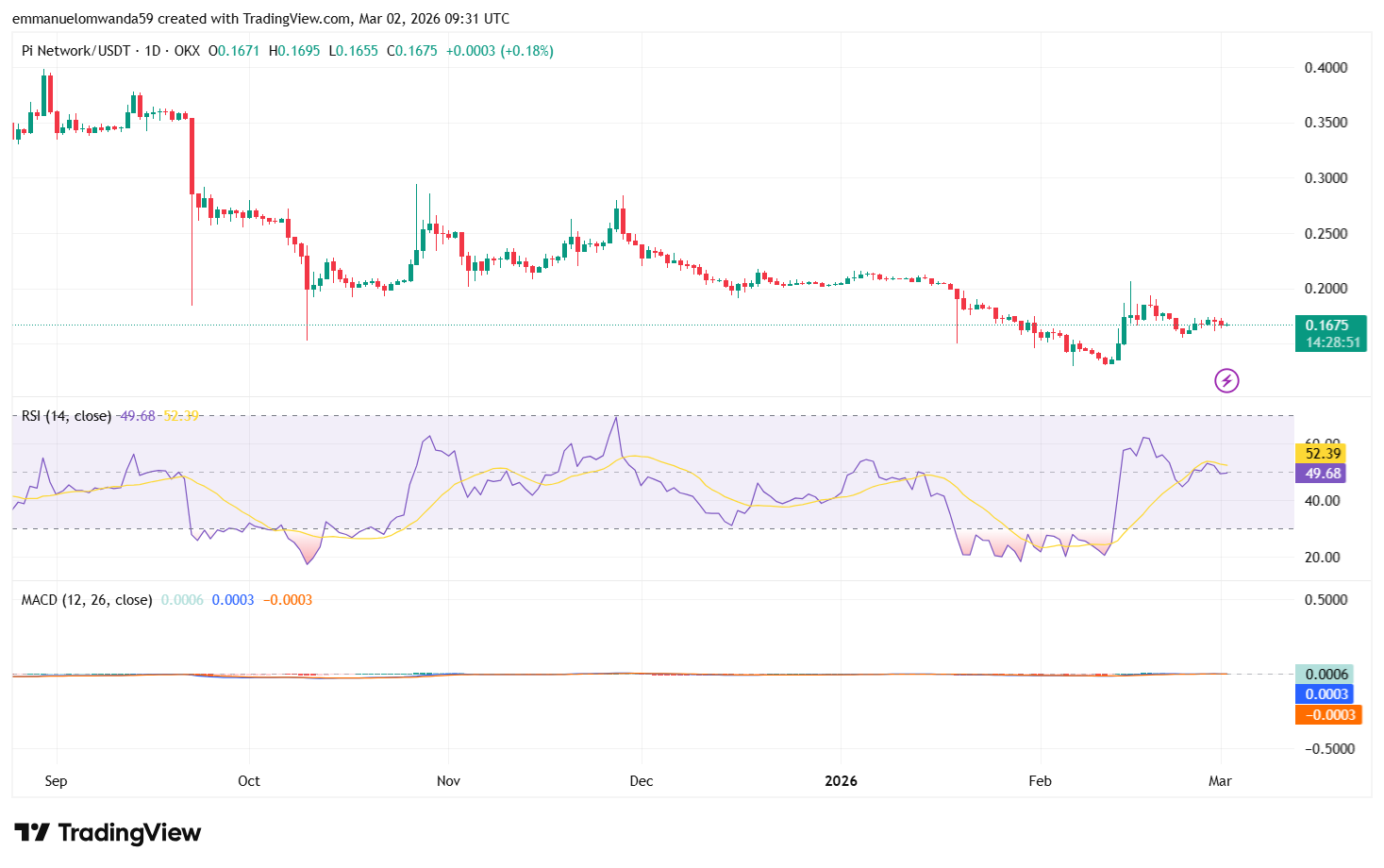Click the Mar label on time axis
This screenshot has width=1384, height=868.
click(1219, 781)
